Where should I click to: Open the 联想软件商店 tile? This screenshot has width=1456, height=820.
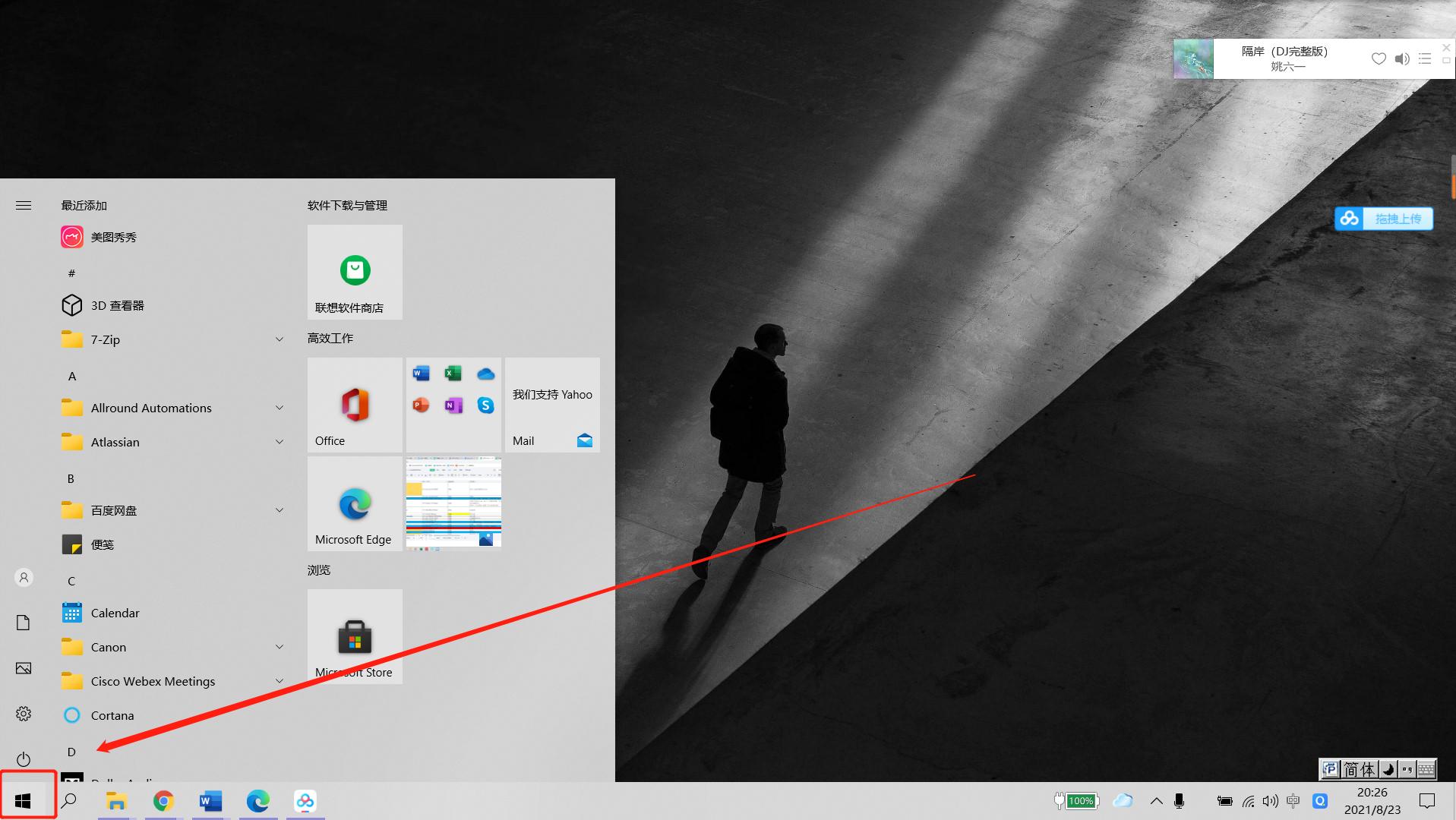[x=355, y=272]
